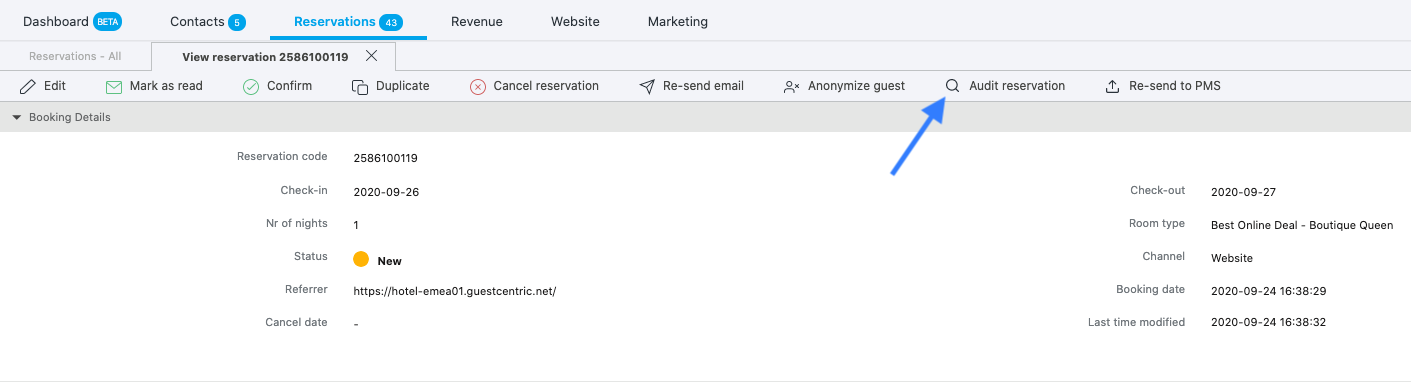
Task: Click the orange New status dot
Action: (361, 260)
